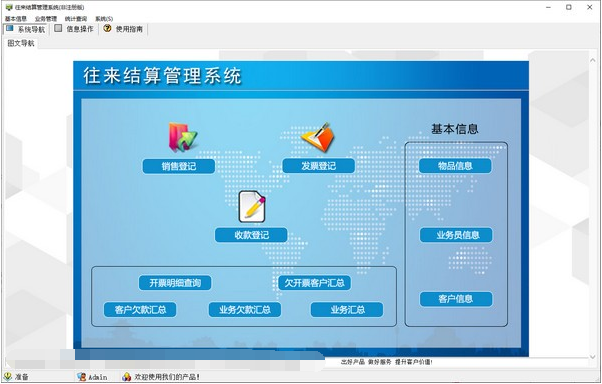Click the application icon in the title bar

9,7
